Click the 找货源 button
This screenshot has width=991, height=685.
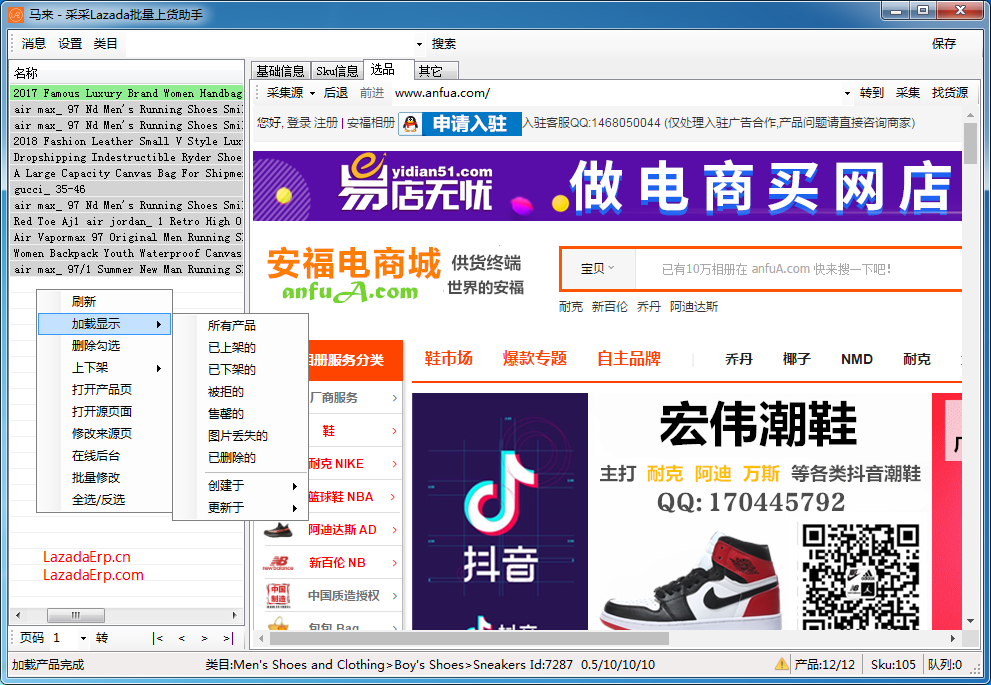click(950, 93)
